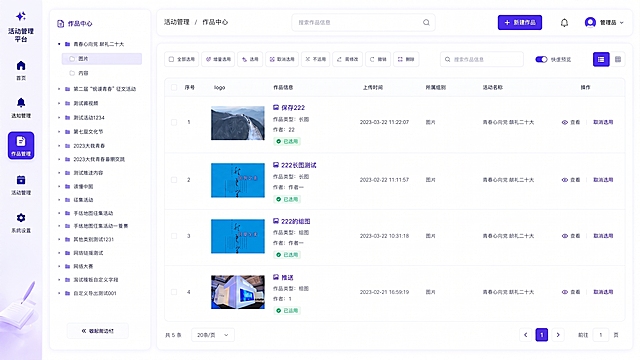
Task: Click 取消选用 link for row 2
Action: pyautogui.click(x=603, y=180)
